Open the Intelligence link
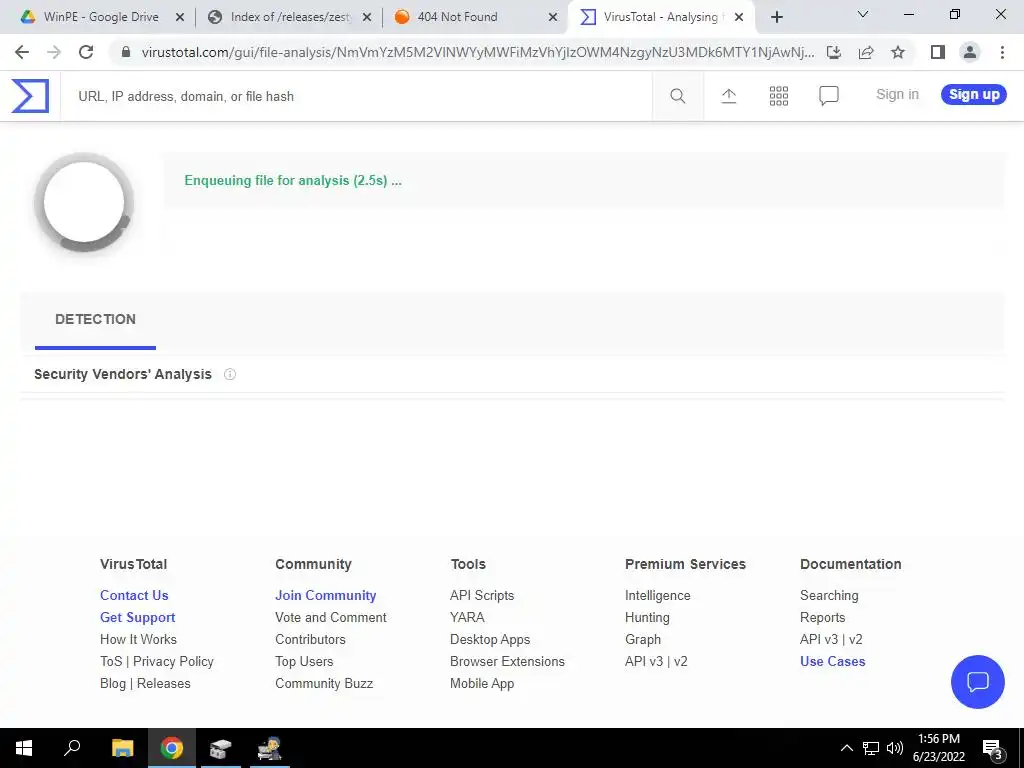The height and width of the screenshot is (768, 1024). [658, 596]
